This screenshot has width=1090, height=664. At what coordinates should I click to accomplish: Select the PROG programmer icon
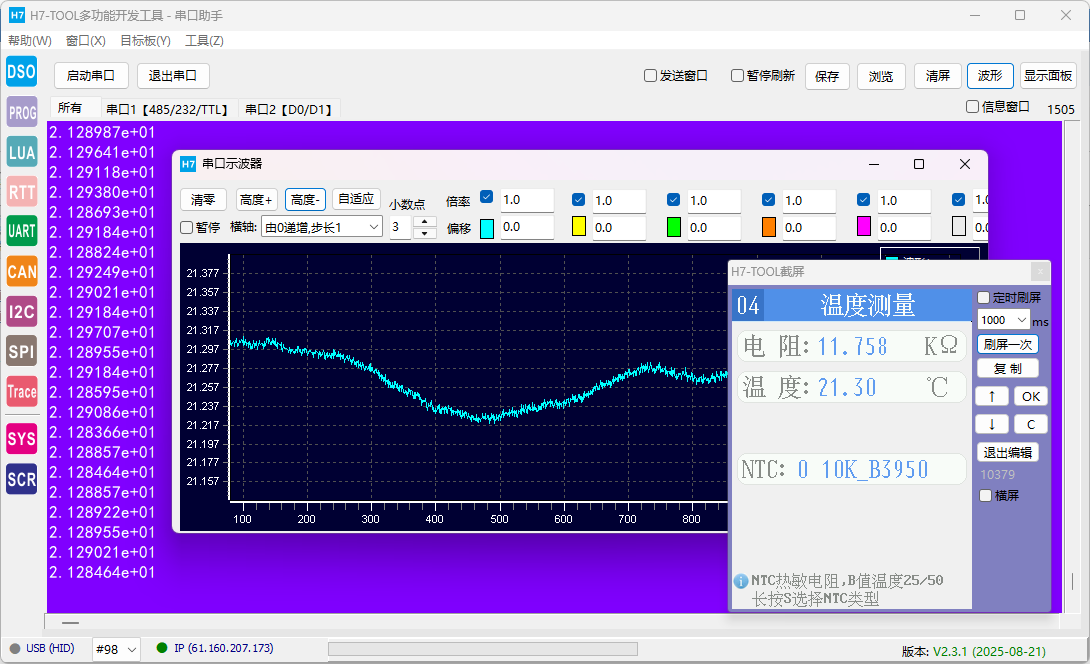tap(21, 113)
